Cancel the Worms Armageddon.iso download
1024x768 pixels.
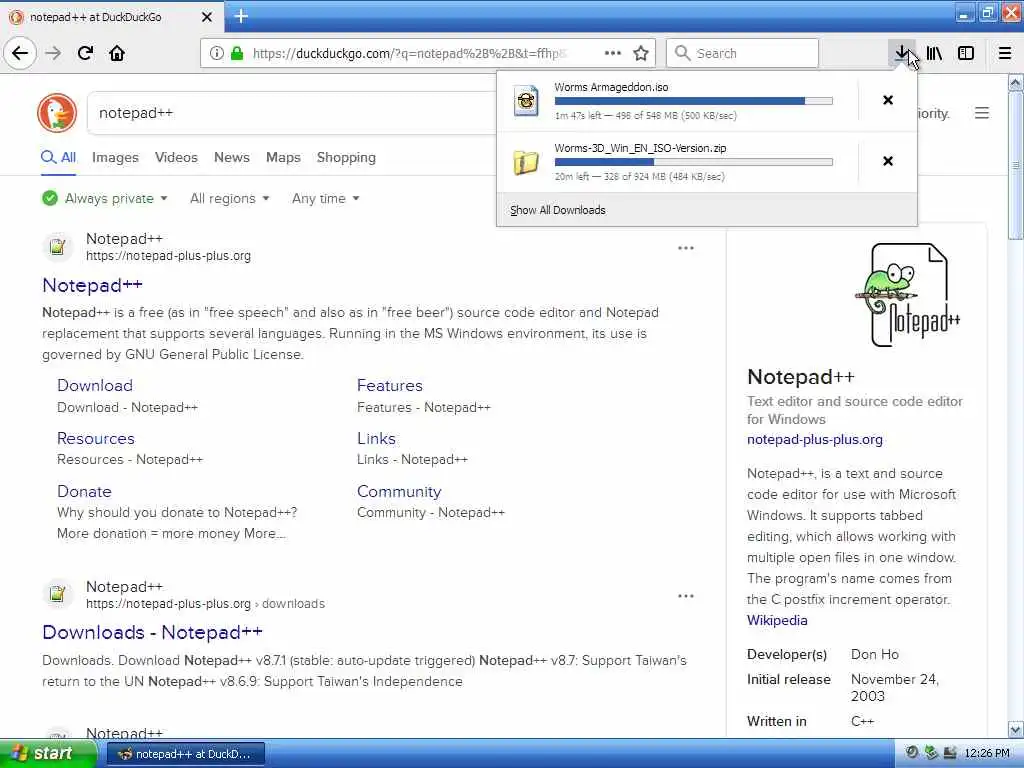[x=888, y=100]
